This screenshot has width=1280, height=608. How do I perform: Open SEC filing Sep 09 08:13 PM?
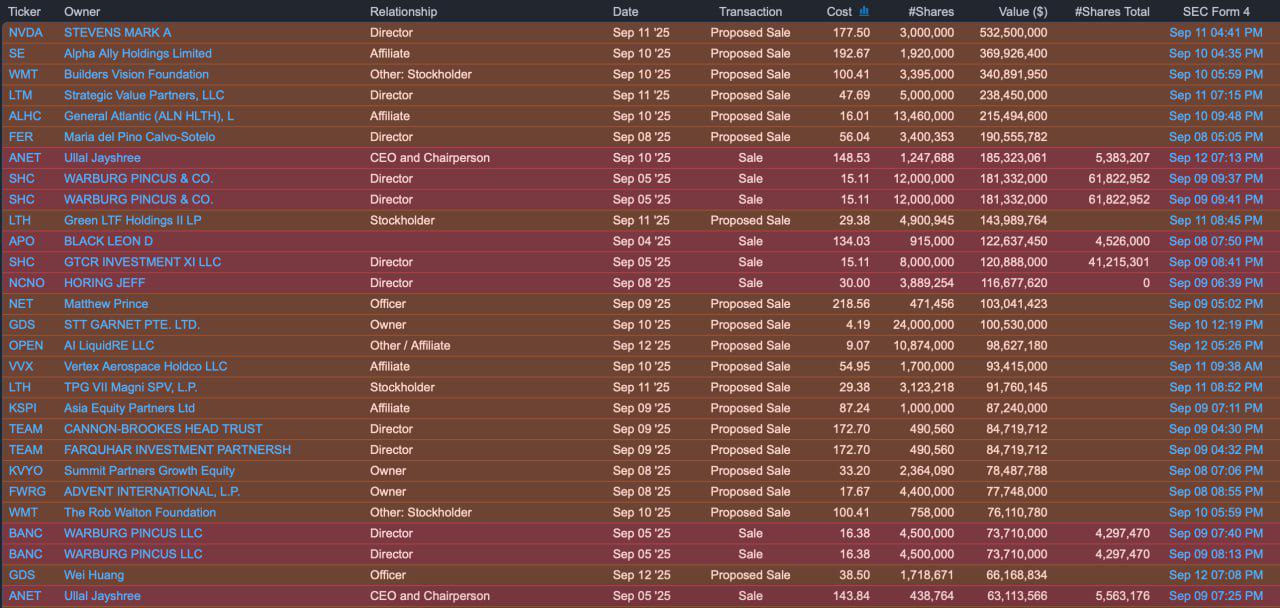pyautogui.click(x=1216, y=554)
